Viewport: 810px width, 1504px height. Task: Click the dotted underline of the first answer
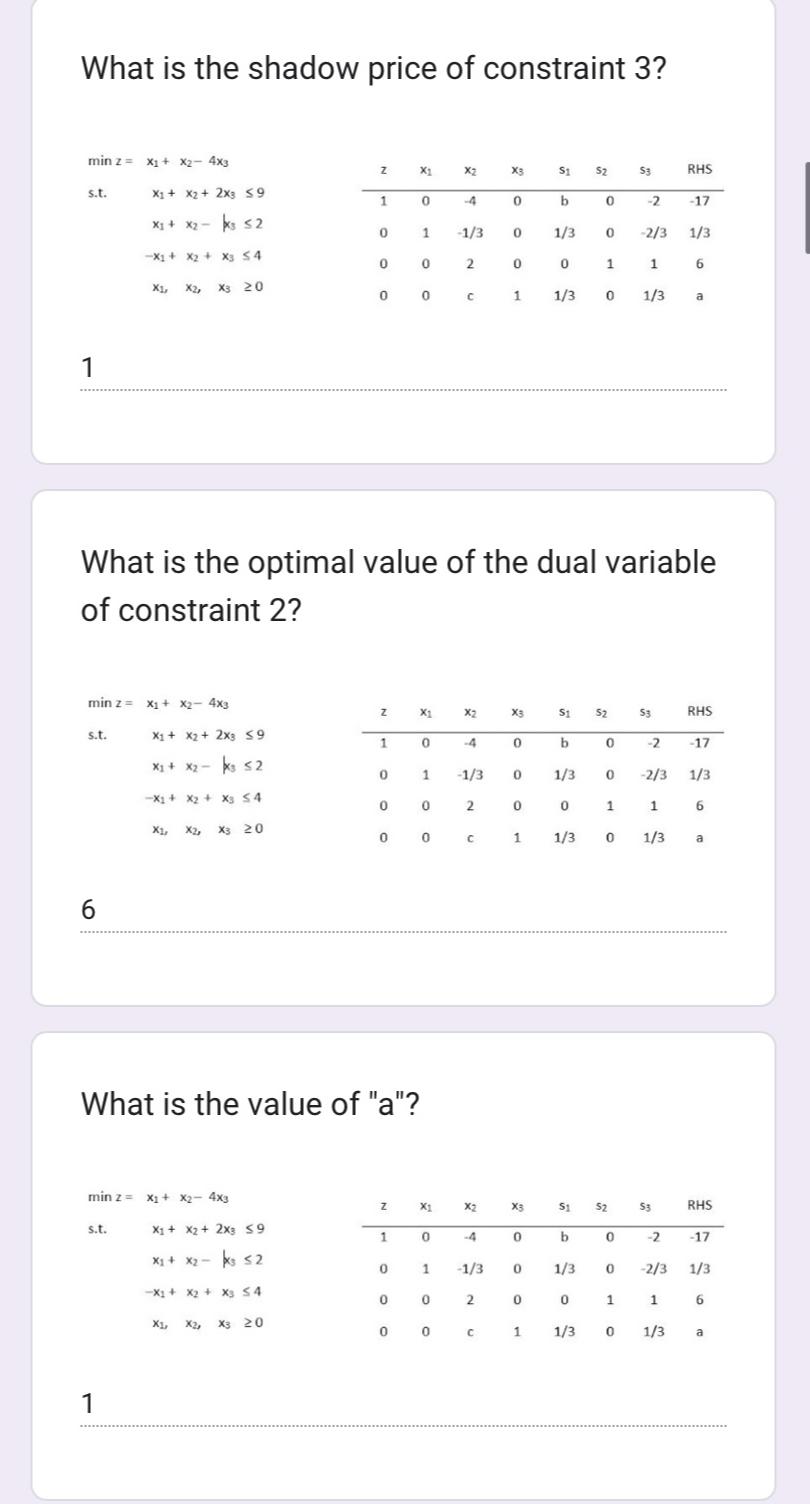click(400, 389)
